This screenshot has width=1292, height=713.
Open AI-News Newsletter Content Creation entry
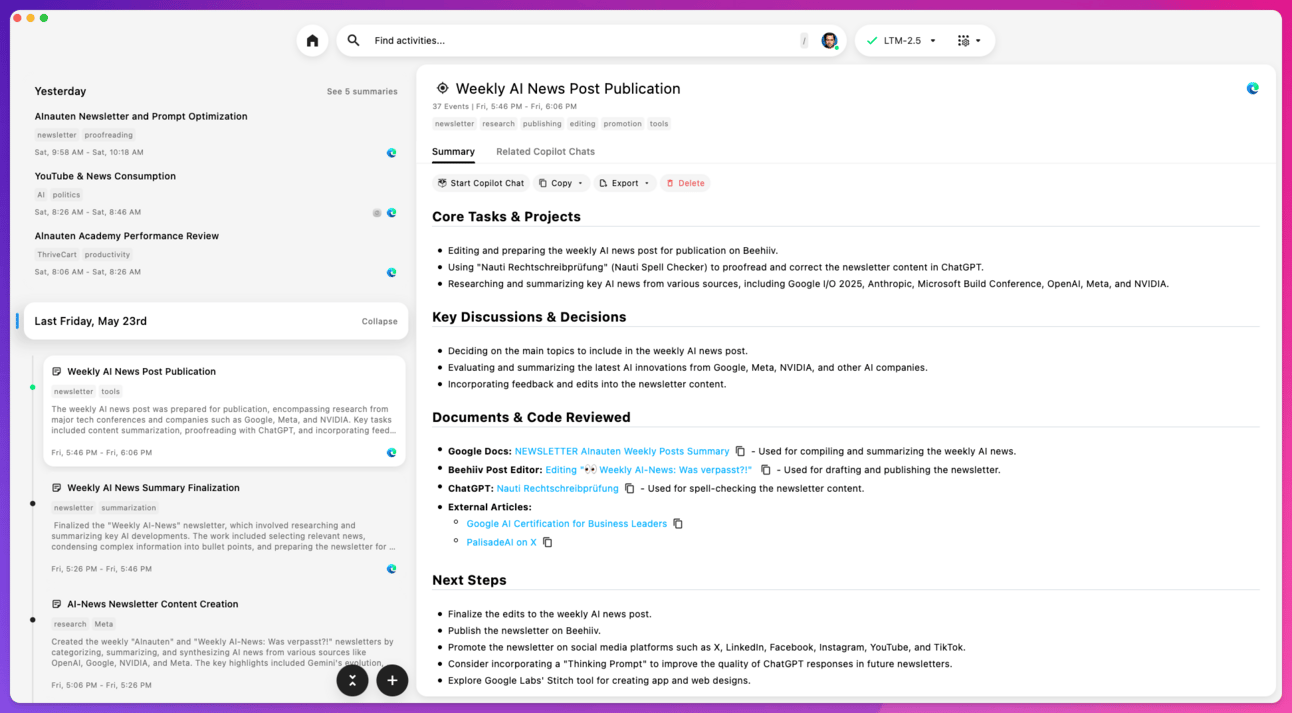point(152,604)
